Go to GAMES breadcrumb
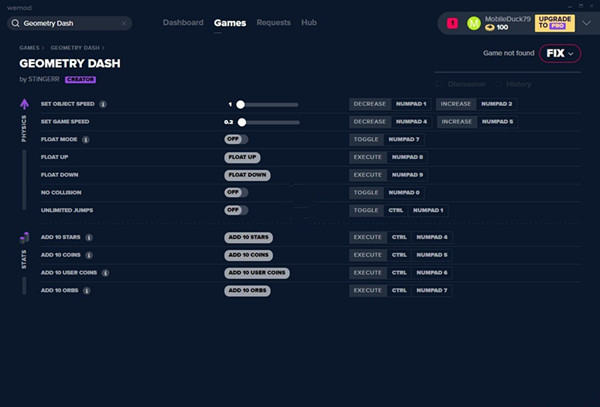The height and width of the screenshot is (407, 600). [29, 48]
